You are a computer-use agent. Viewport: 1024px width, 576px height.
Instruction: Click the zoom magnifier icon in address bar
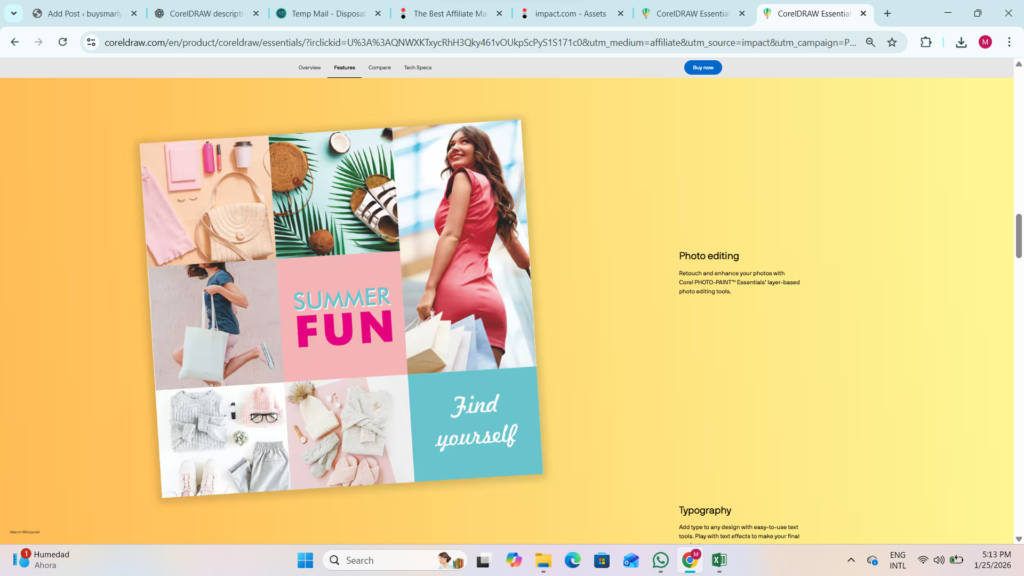pos(870,42)
